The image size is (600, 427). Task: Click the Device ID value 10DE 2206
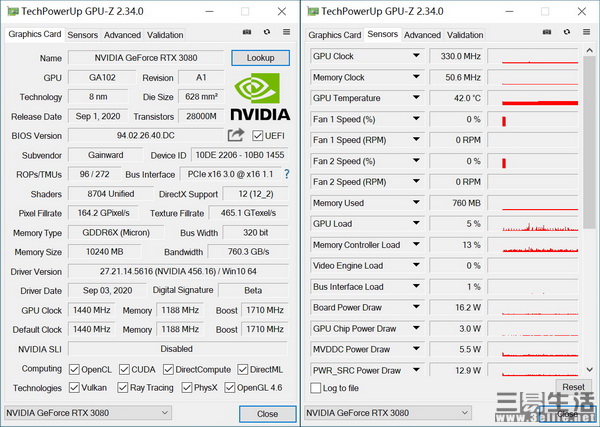[x=240, y=155]
